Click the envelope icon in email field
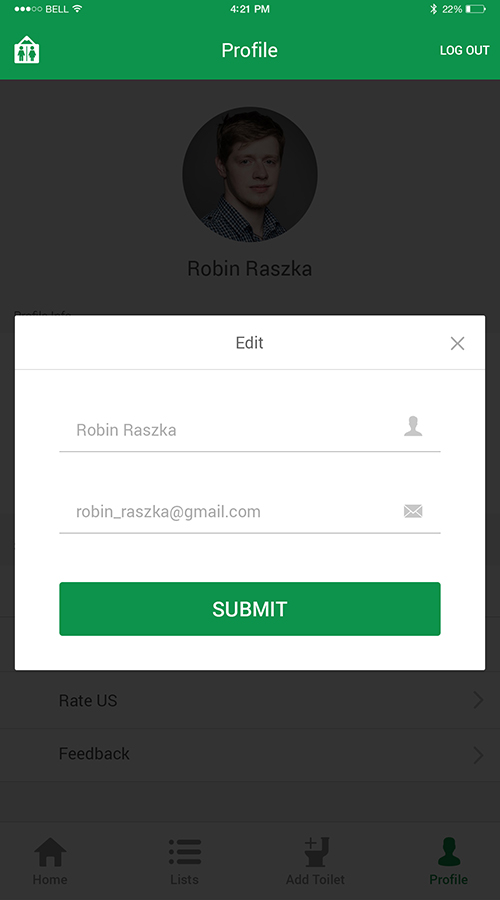 [x=413, y=511]
